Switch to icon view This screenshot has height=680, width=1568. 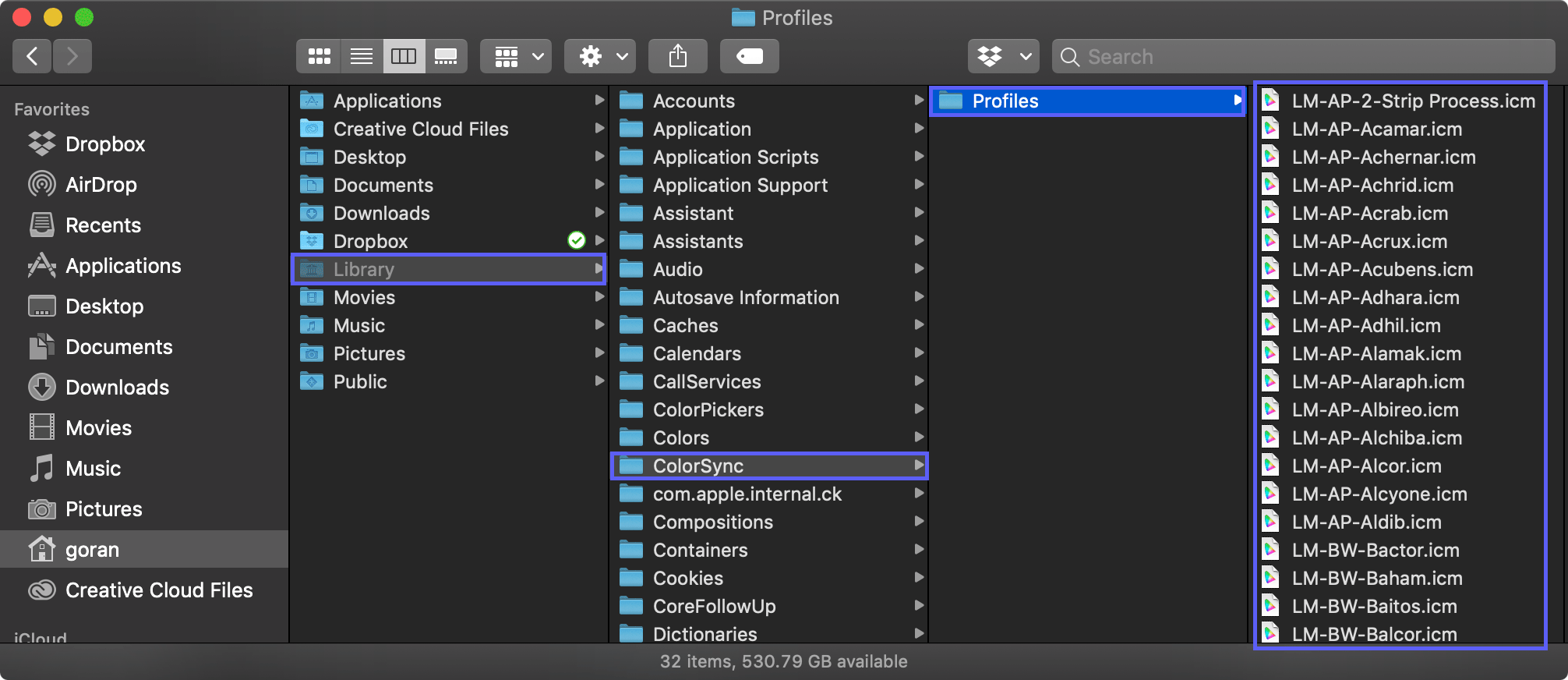point(319,56)
